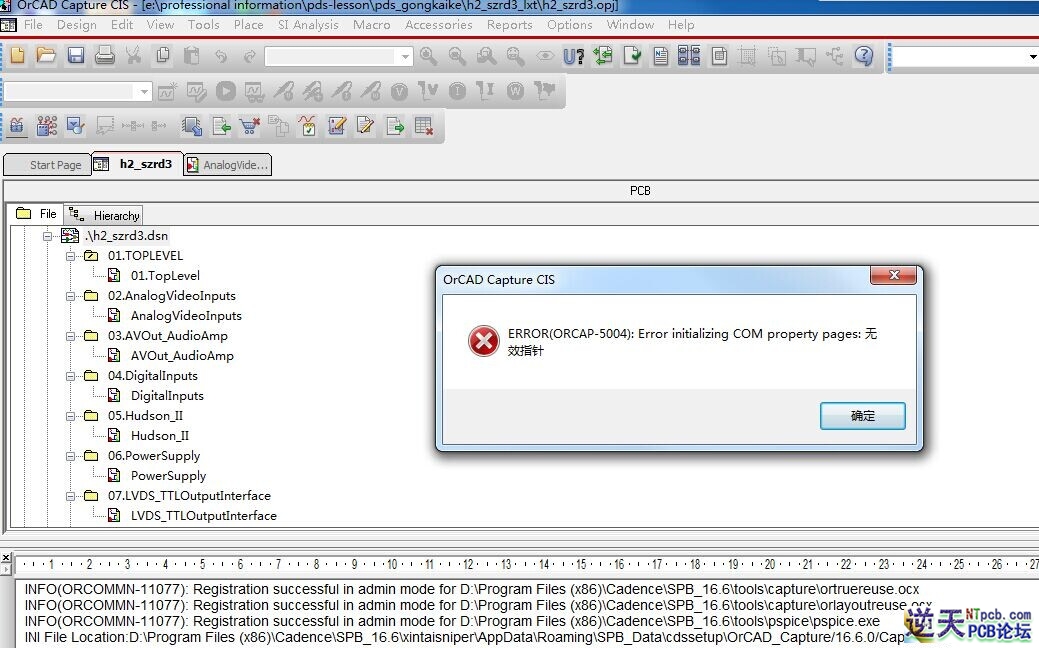Click the notepad with pencil icon
Screen dimensions: 1039x648
click(365, 125)
